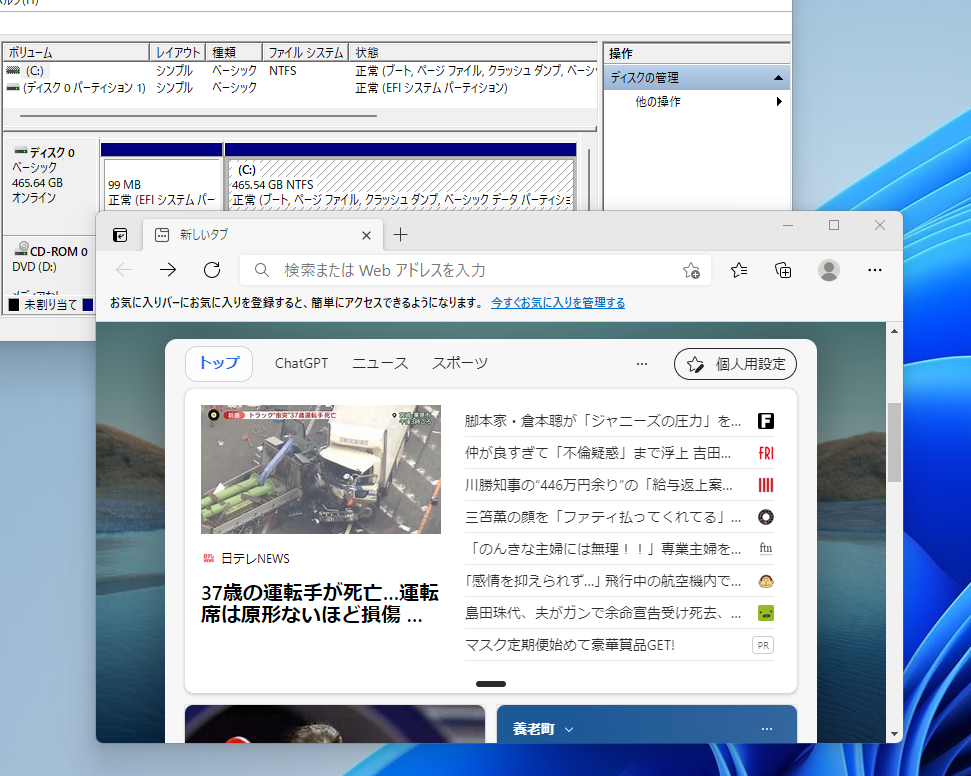Reload the page with refresh icon
Viewport: 971px width, 776px height.
212,269
